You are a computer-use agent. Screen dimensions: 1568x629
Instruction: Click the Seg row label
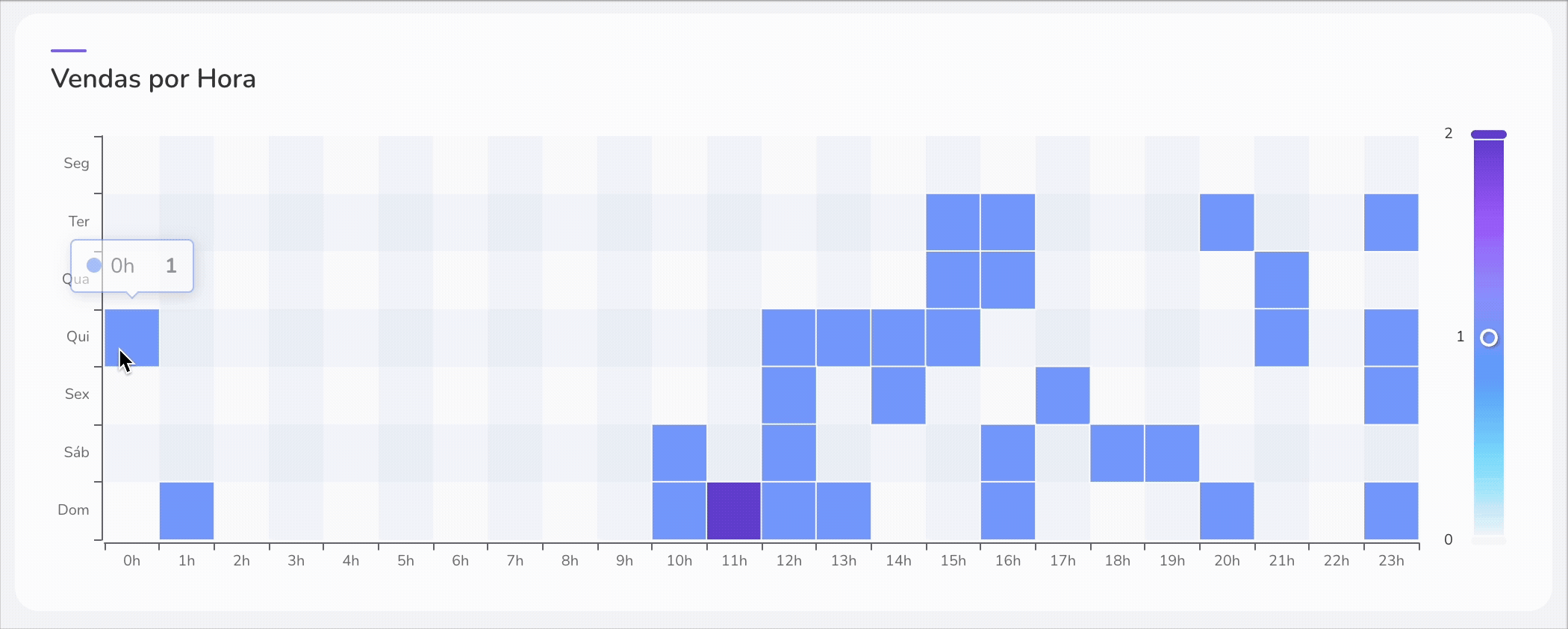(76, 164)
